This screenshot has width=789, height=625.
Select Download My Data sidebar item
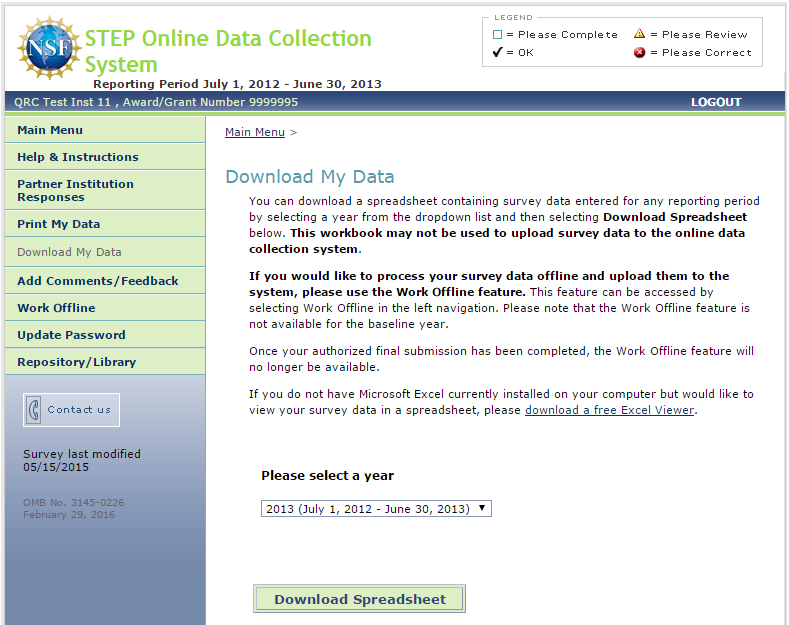tap(69, 252)
